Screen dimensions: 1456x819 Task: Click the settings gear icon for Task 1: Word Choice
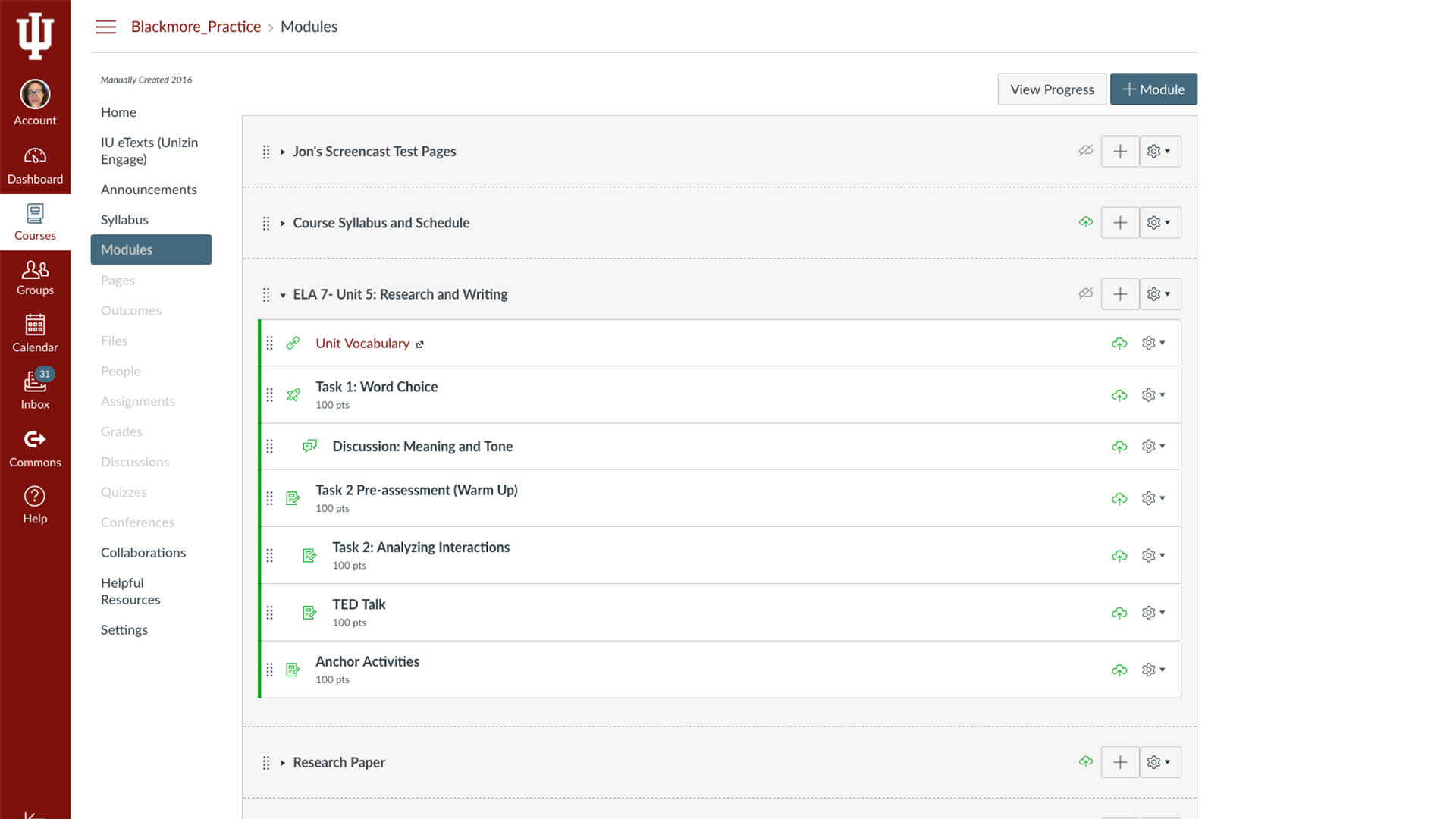click(x=1148, y=394)
